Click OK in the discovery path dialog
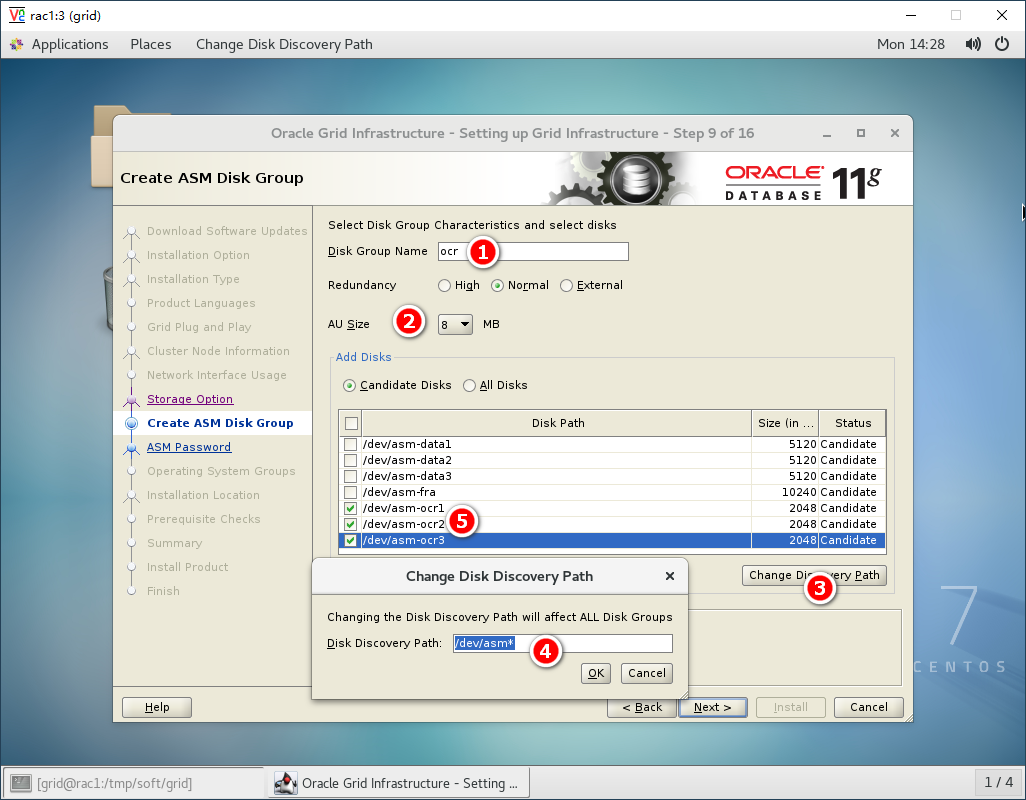The image size is (1026, 800). tap(596, 673)
